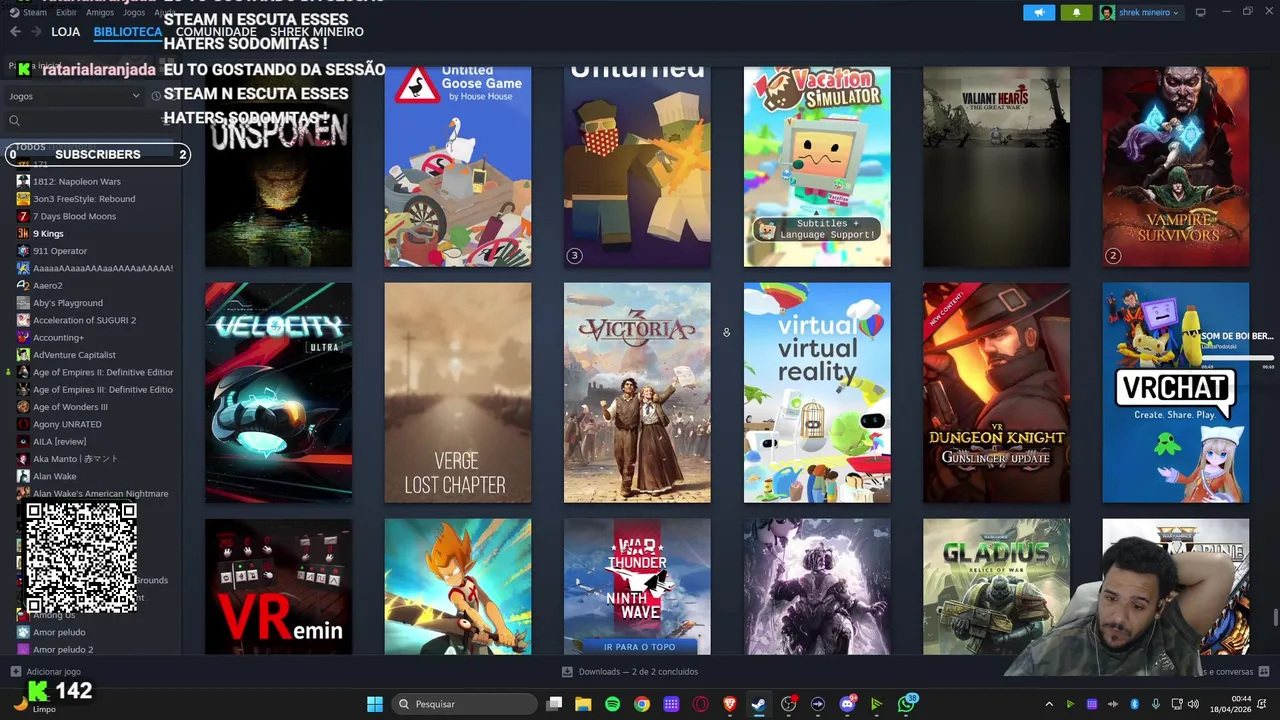Open the green notifications bell
The height and width of the screenshot is (720, 1280).
(1076, 12)
